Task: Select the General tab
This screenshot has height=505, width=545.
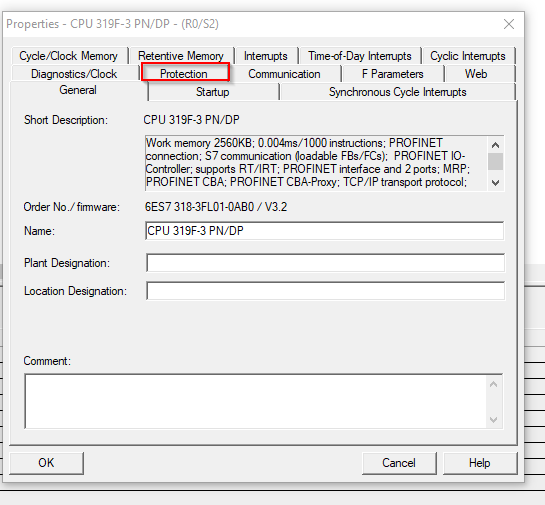Action: click(x=78, y=90)
